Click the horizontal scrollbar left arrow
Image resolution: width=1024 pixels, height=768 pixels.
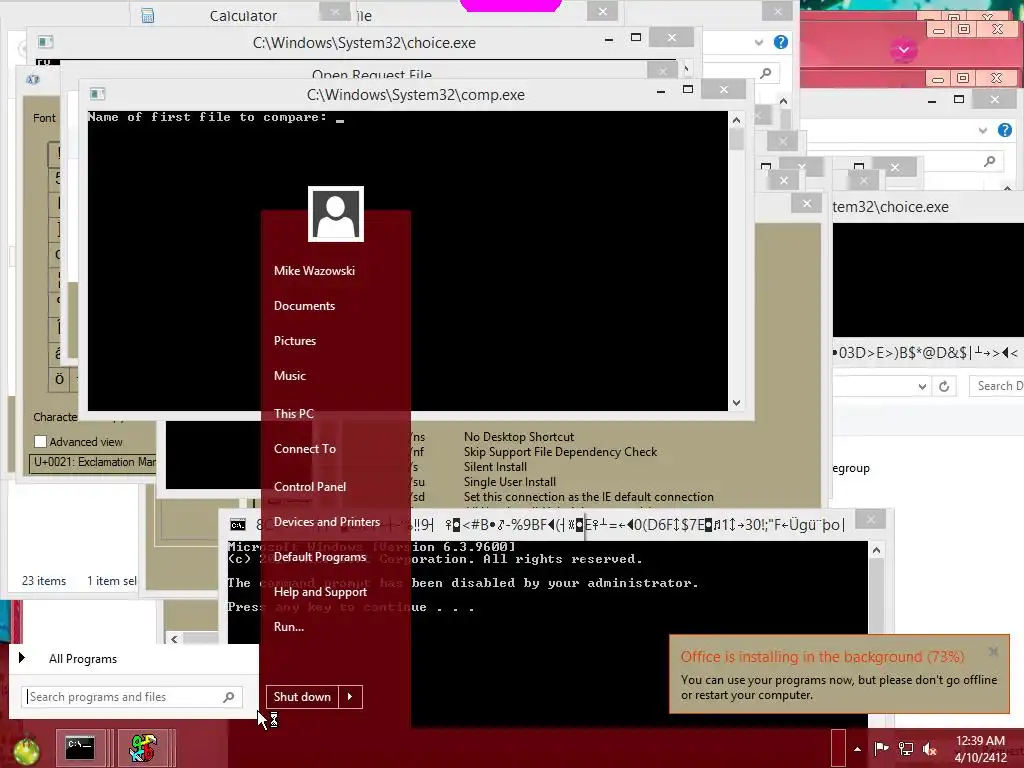pos(174,639)
